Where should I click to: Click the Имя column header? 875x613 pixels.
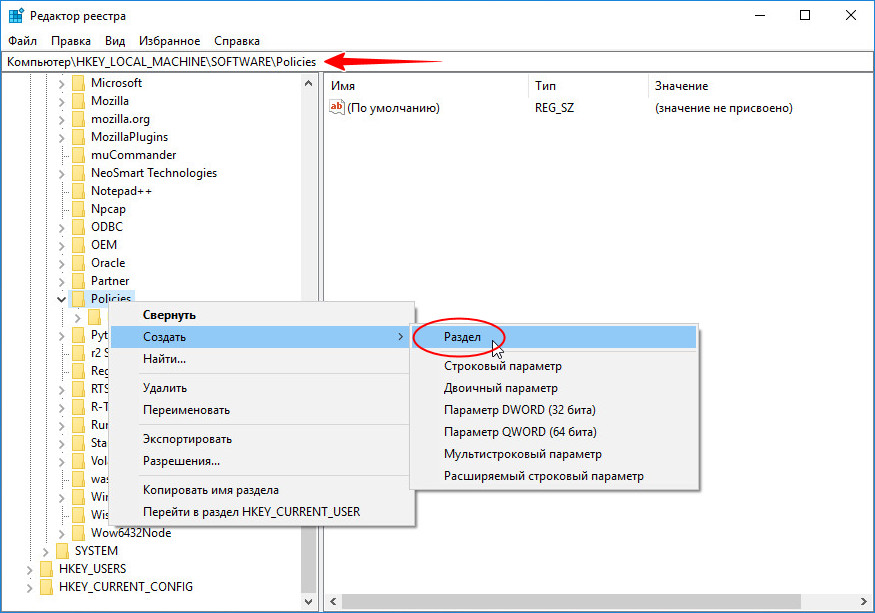tap(427, 86)
